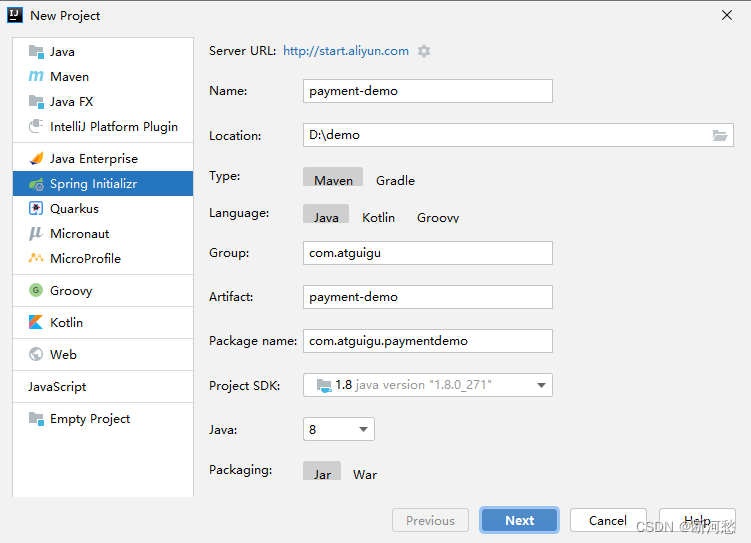751x543 pixels.
Task: Select the Web project category
Action: 63,355
